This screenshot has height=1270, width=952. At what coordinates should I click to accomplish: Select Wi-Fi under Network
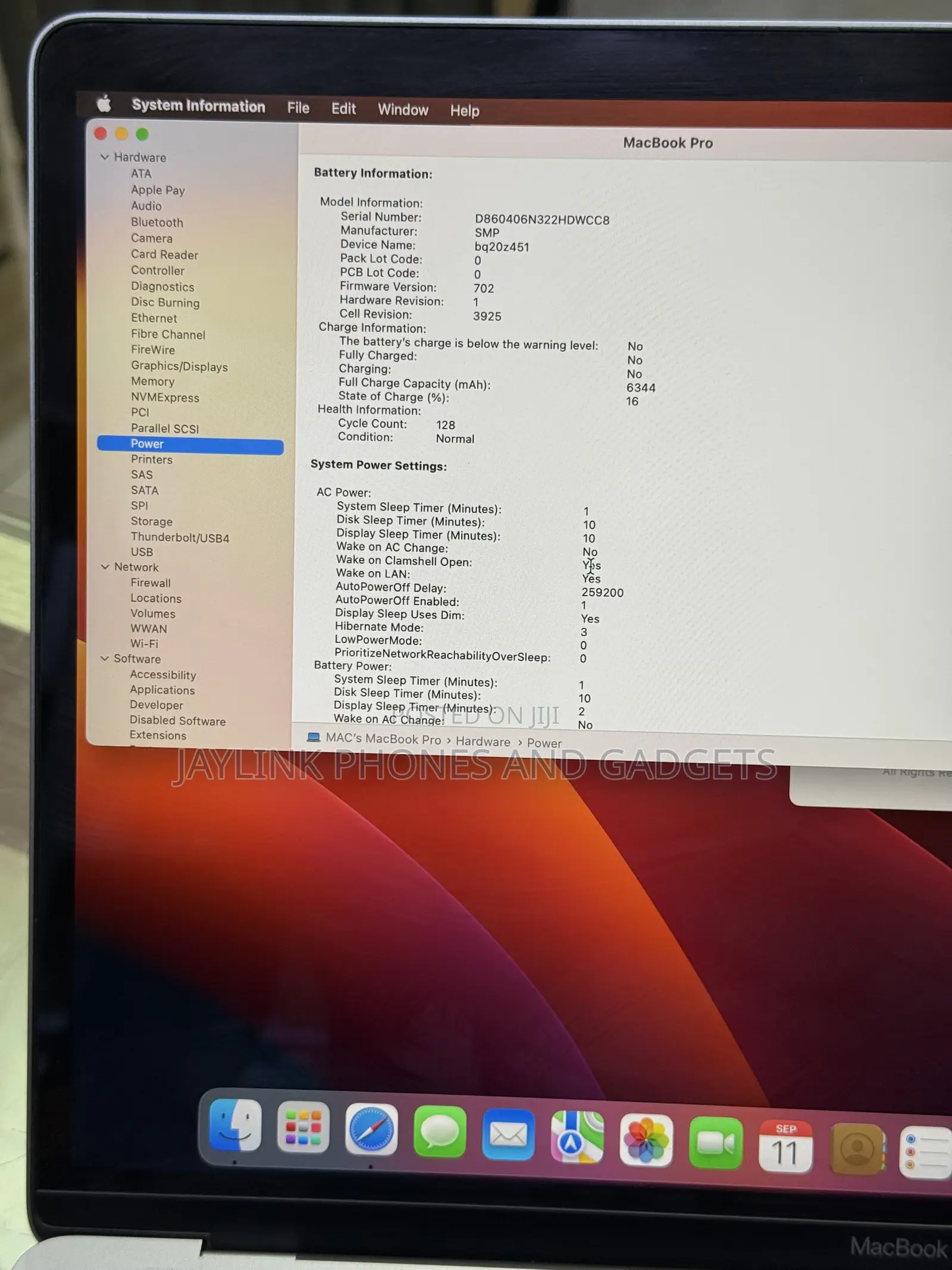pos(144,644)
